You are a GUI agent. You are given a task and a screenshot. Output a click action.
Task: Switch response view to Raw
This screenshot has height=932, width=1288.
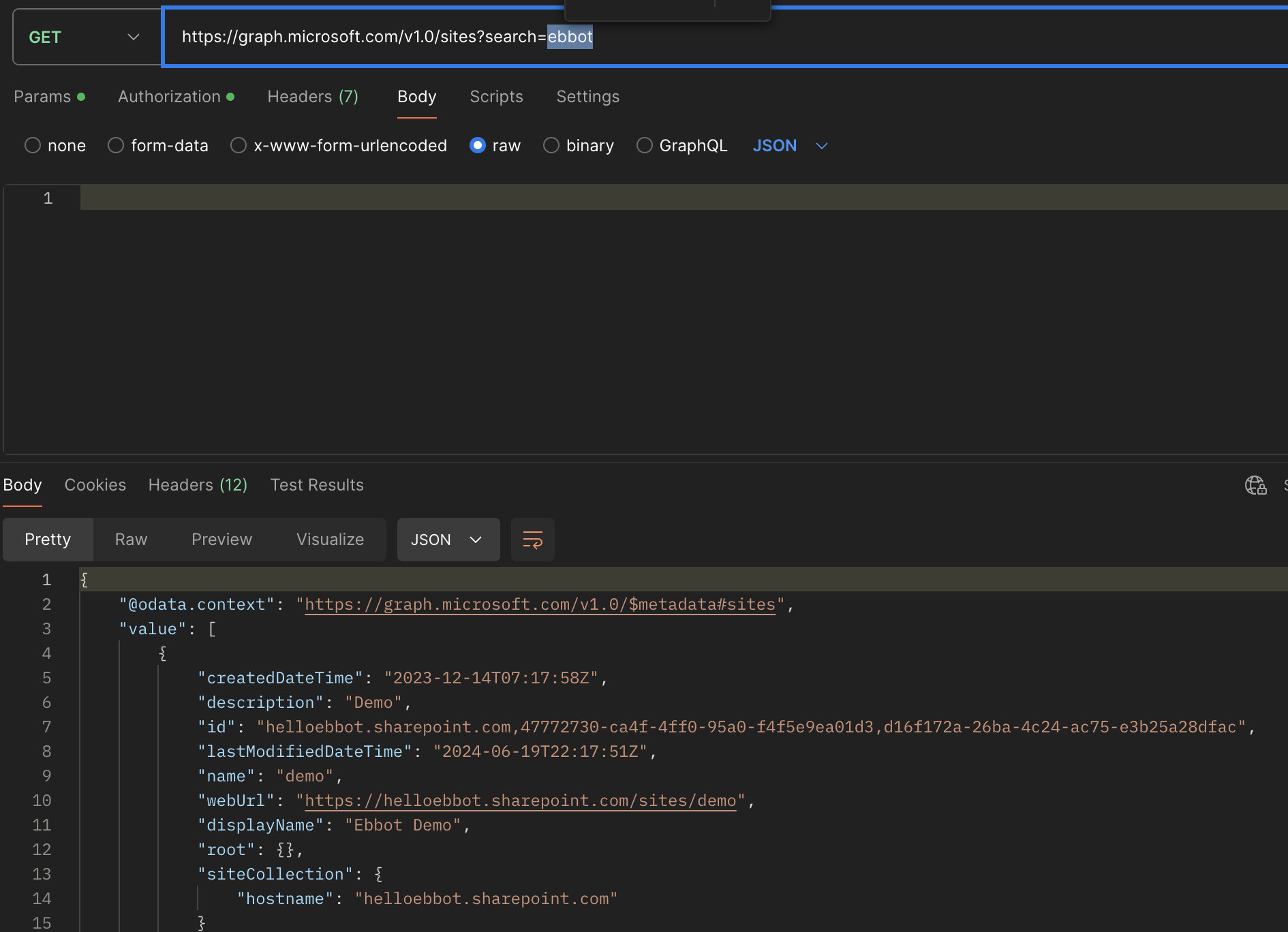pos(131,540)
